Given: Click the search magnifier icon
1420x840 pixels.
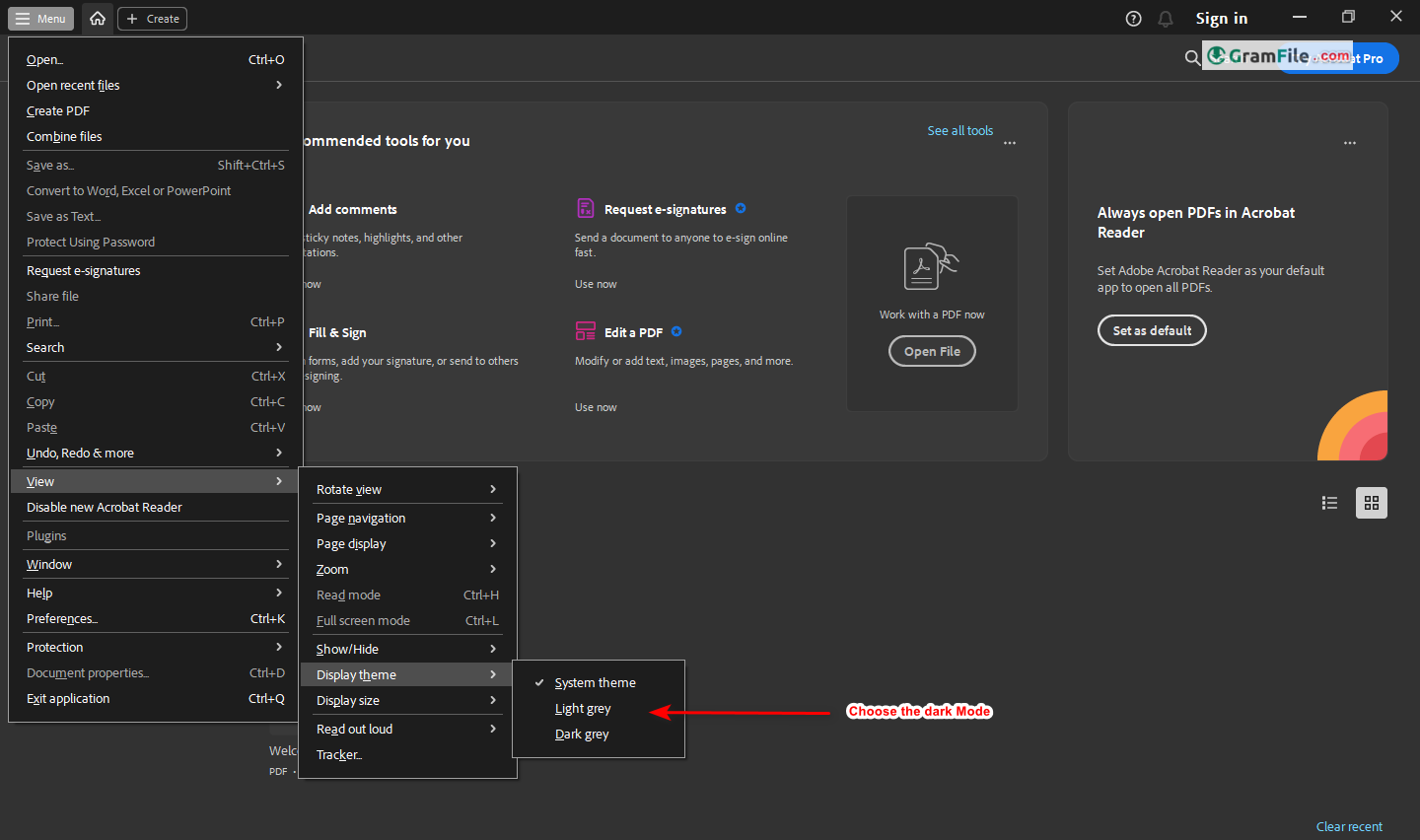Looking at the screenshot, I should click(x=1192, y=58).
